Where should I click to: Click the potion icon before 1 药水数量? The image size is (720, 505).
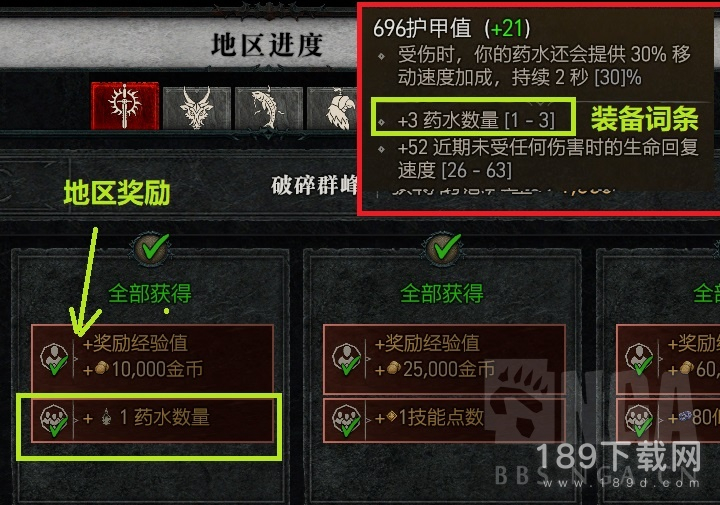pos(107,417)
